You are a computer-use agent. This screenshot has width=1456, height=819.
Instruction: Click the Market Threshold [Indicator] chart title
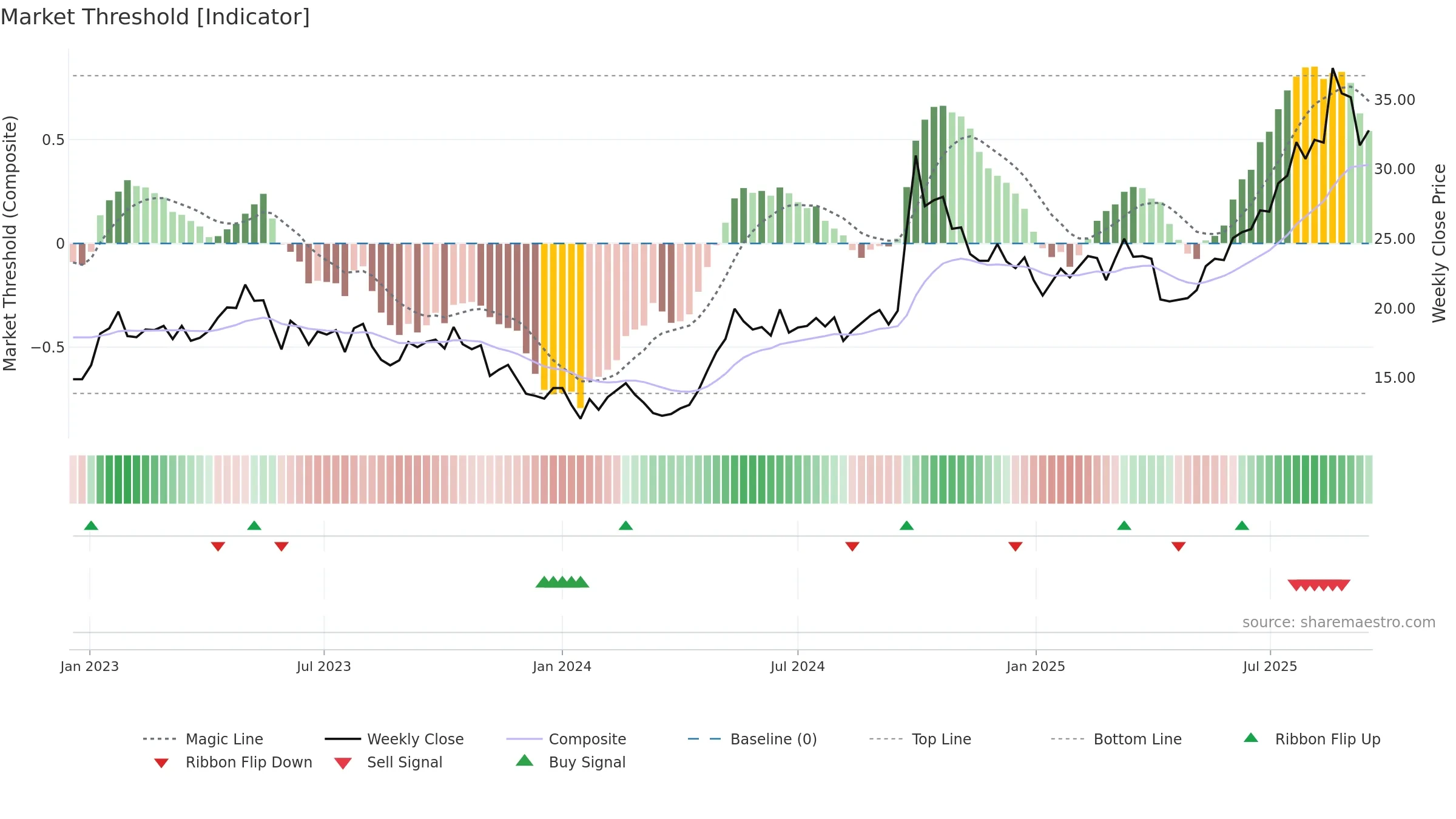click(155, 17)
